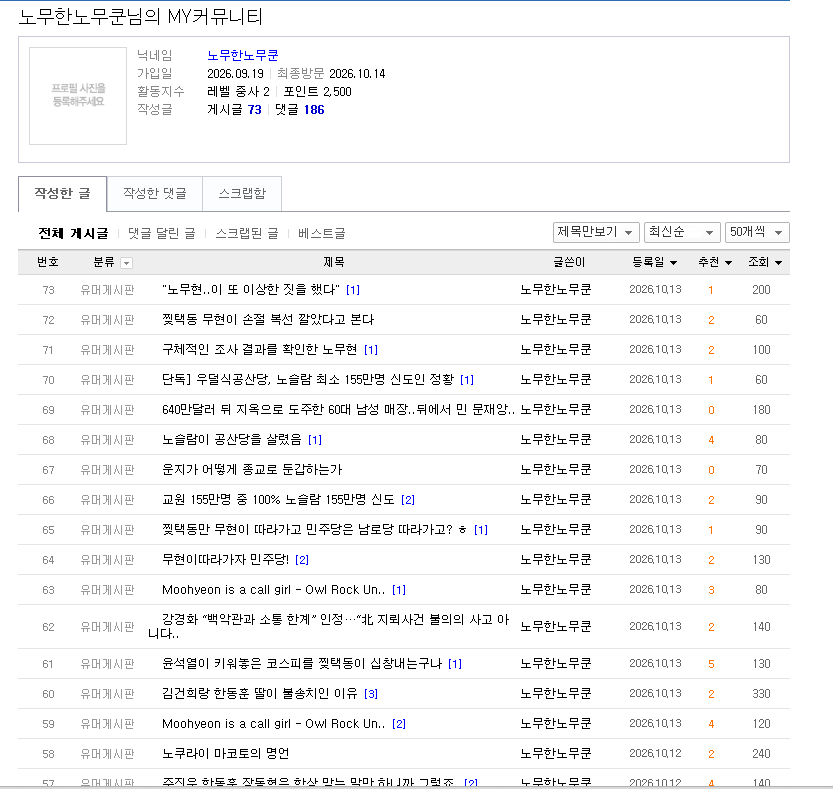Image resolution: width=833 pixels, height=789 pixels.
Task: Open the 50개씩 per-page dropdown
Action: (x=756, y=232)
